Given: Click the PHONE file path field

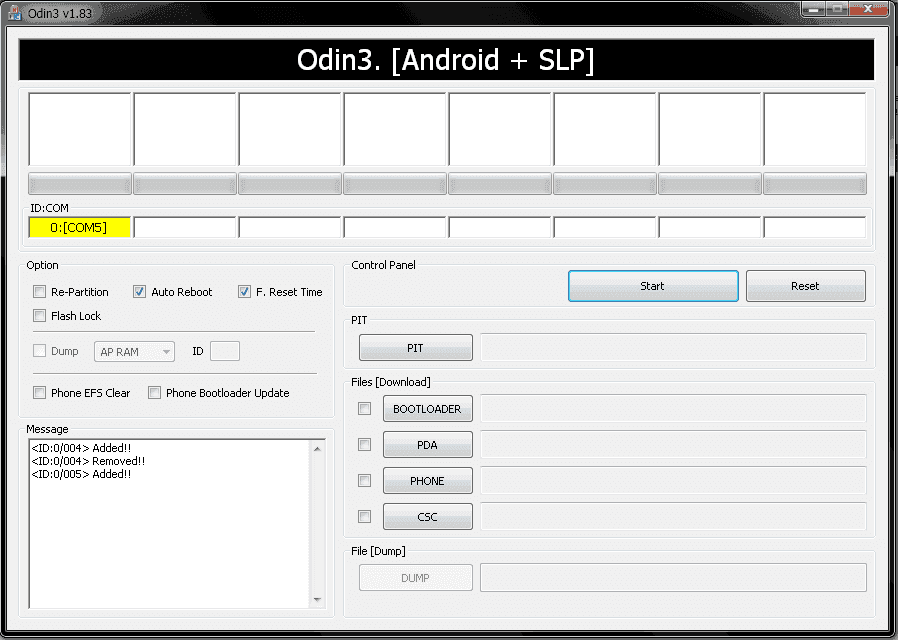Looking at the screenshot, I should click(674, 481).
